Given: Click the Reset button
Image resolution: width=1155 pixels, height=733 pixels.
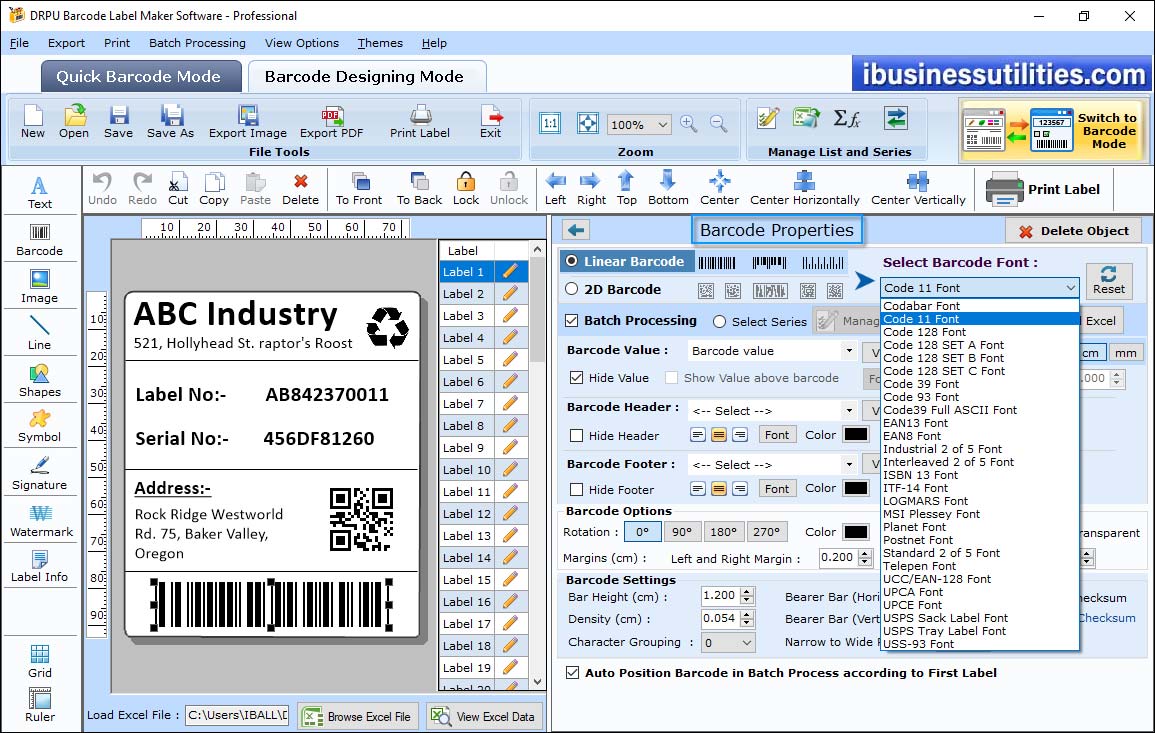Looking at the screenshot, I should coord(1109,280).
